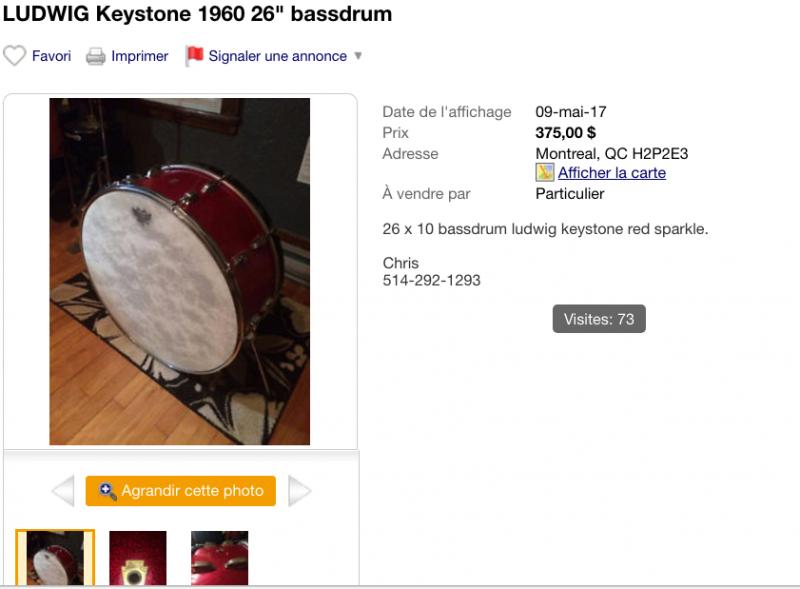Click the Imprimer link
Image resolution: width=800 pixels, height=589 pixels.
139,56
